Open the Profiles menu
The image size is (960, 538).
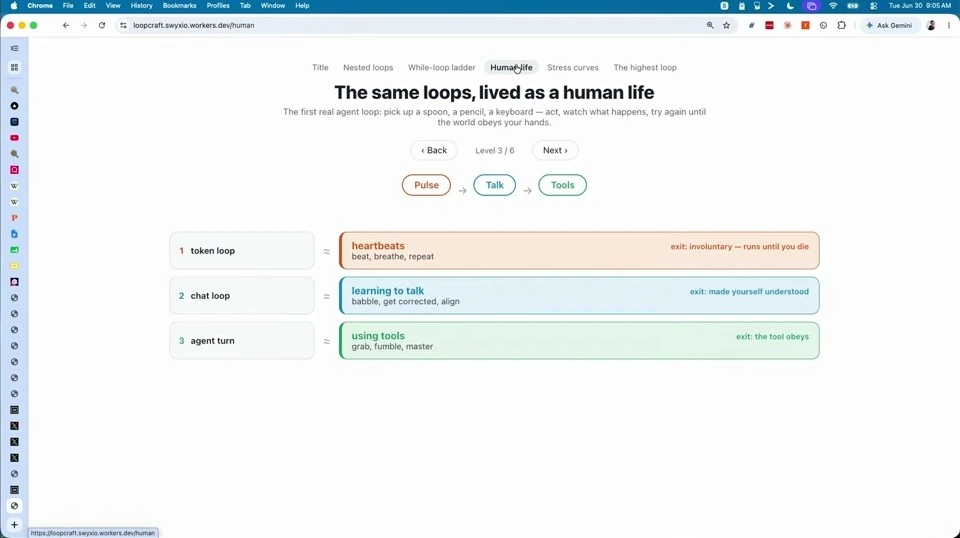218,6
